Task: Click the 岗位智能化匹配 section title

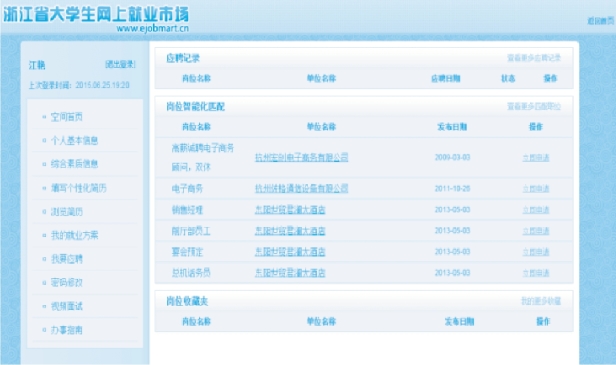Action: 195,106
